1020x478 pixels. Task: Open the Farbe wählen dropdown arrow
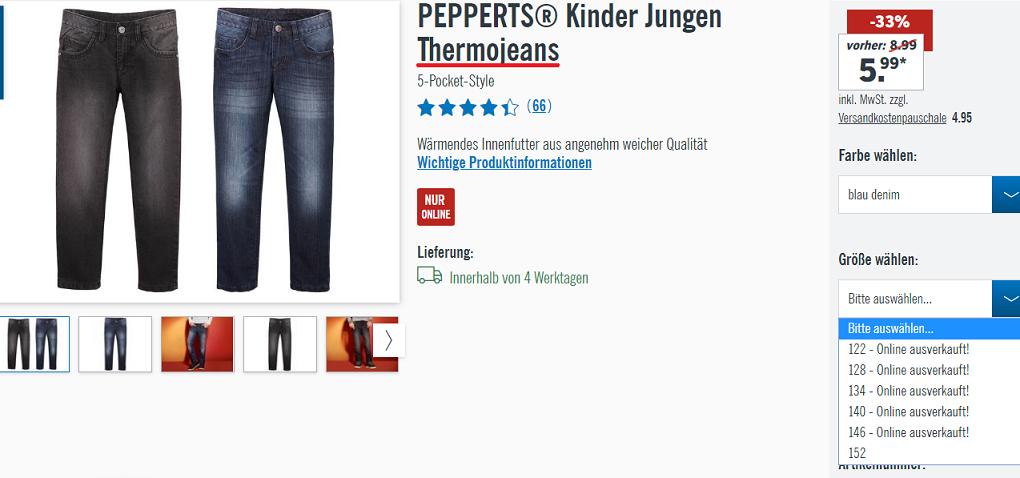click(1006, 194)
